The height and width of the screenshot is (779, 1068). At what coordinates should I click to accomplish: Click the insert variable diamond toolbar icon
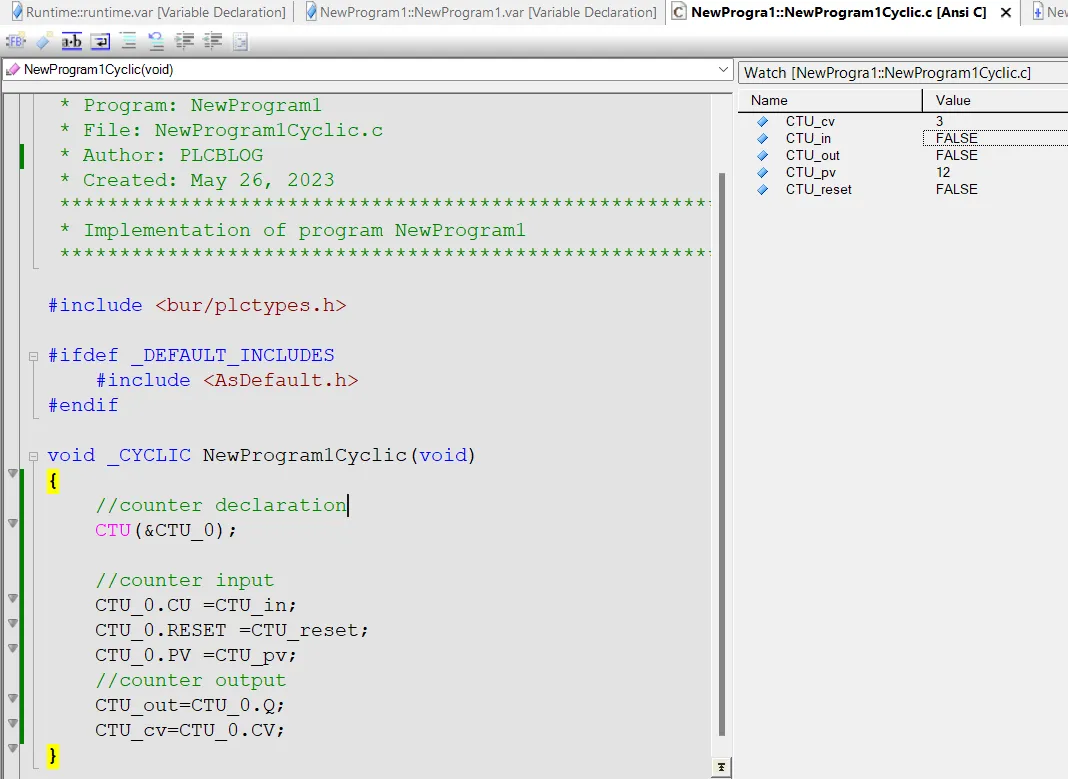(x=43, y=42)
